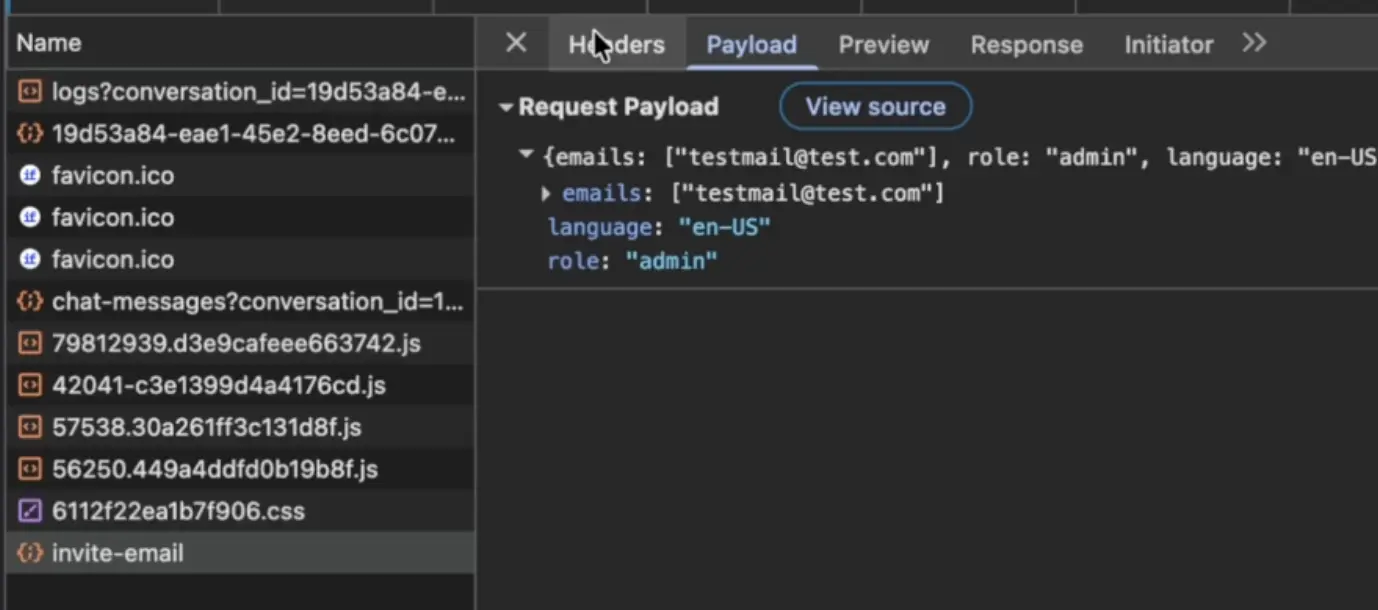The height and width of the screenshot is (610, 1378).
Task: Select the Payload tab
Action: click(x=751, y=45)
